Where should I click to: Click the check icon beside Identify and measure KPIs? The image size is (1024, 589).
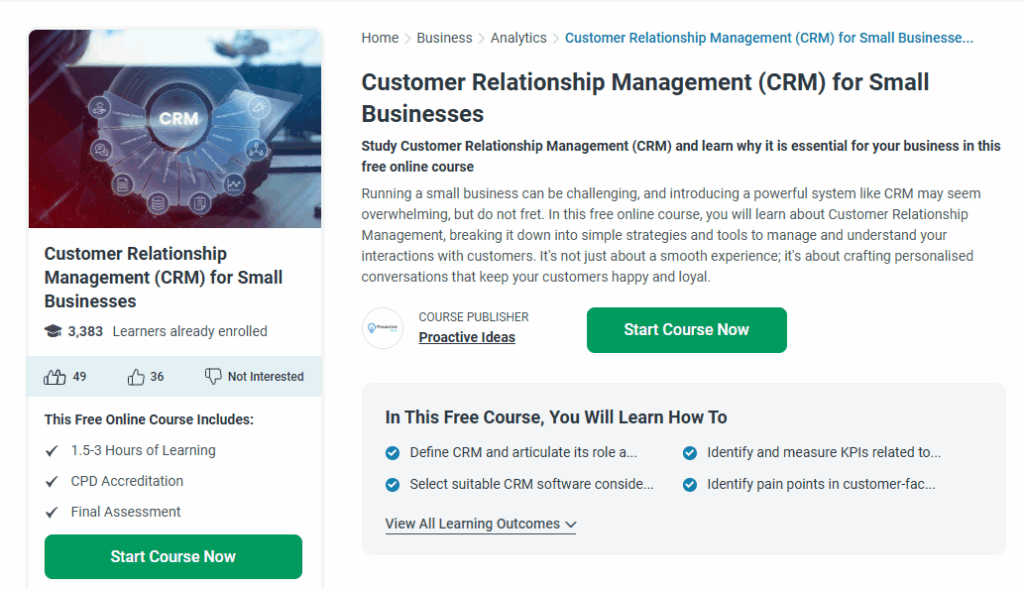(x=689, y=452)
